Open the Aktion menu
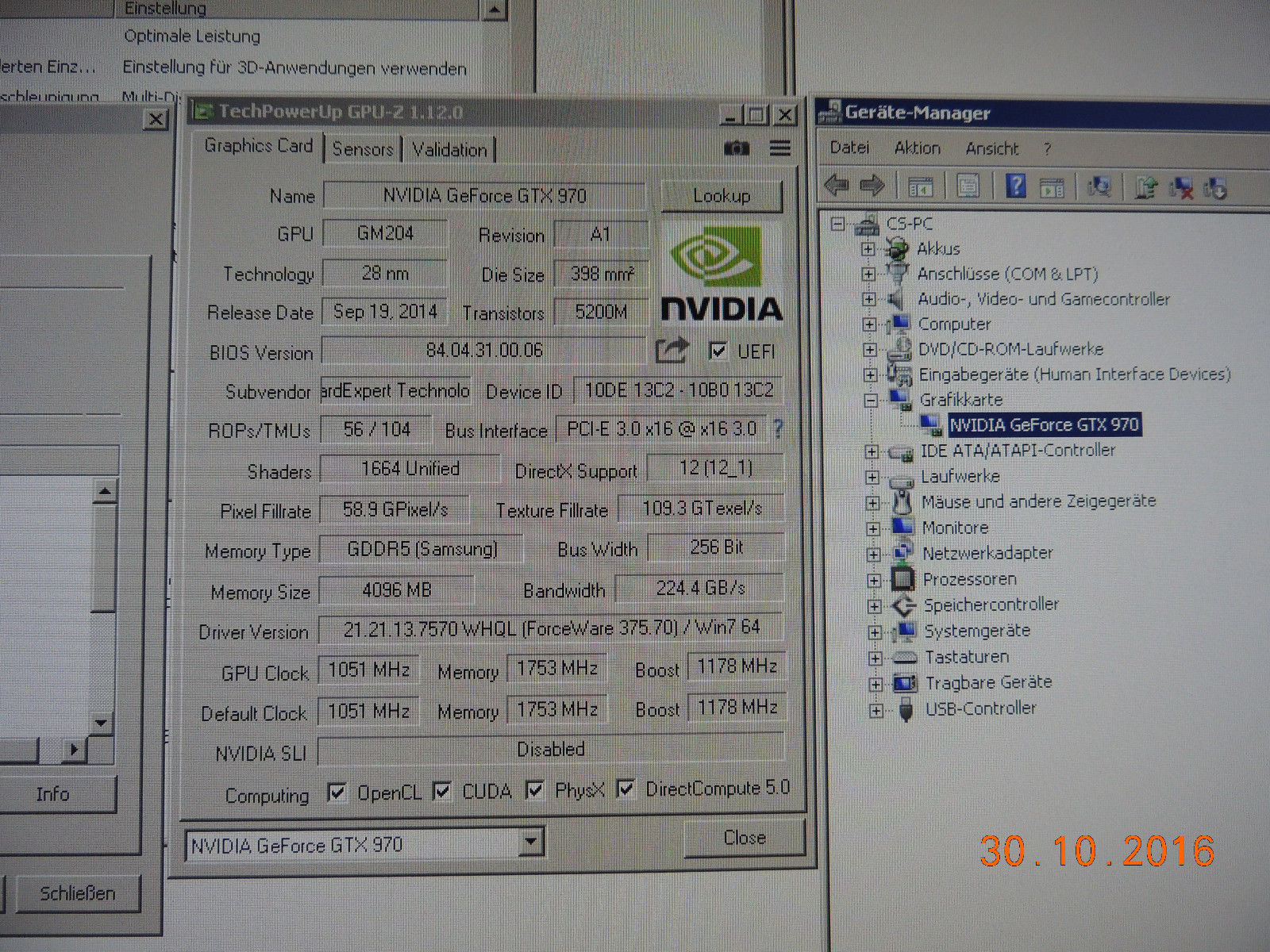The height and width of the screenshot is (952, 1270). point(918,148)
